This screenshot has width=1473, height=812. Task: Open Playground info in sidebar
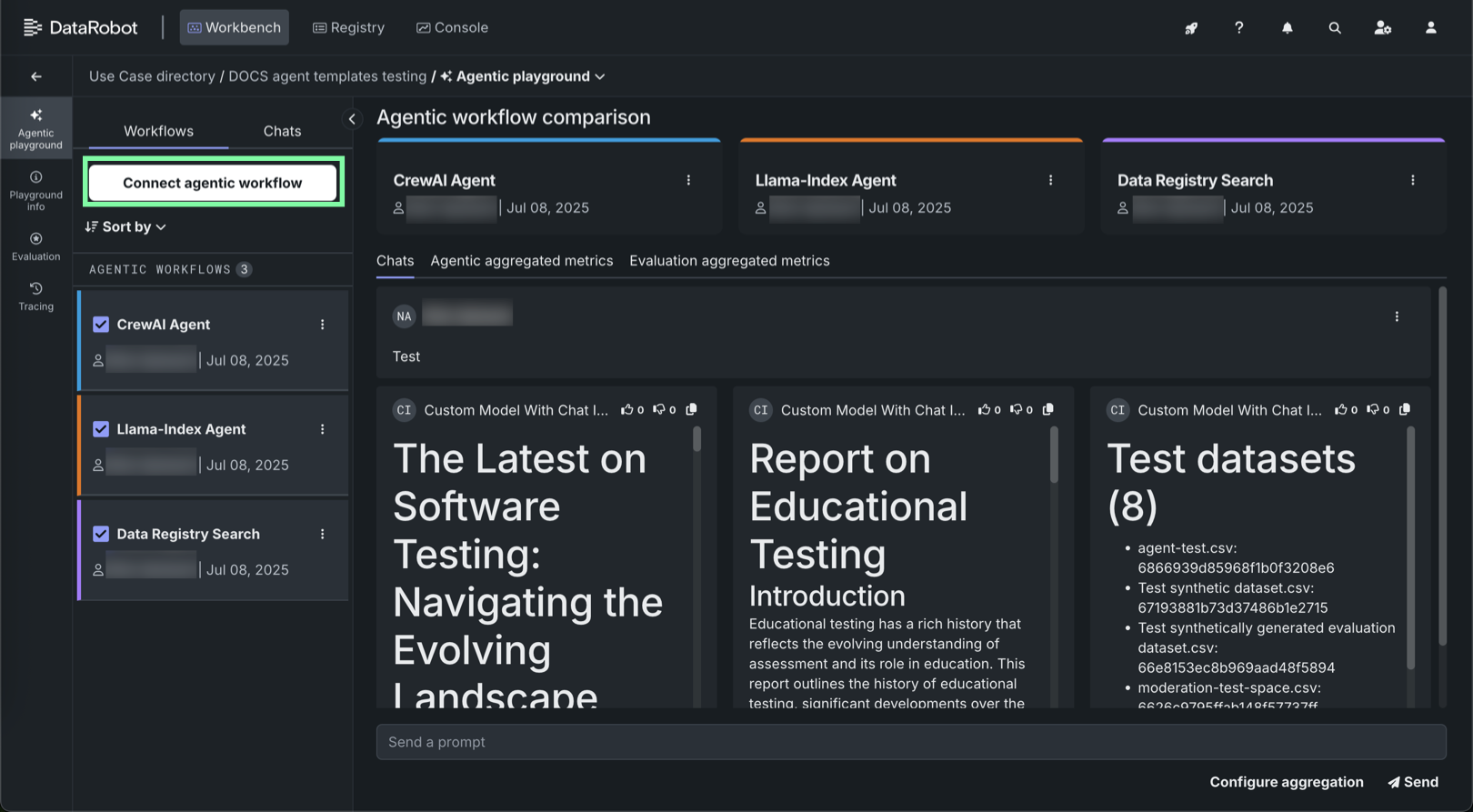point(35,190)
